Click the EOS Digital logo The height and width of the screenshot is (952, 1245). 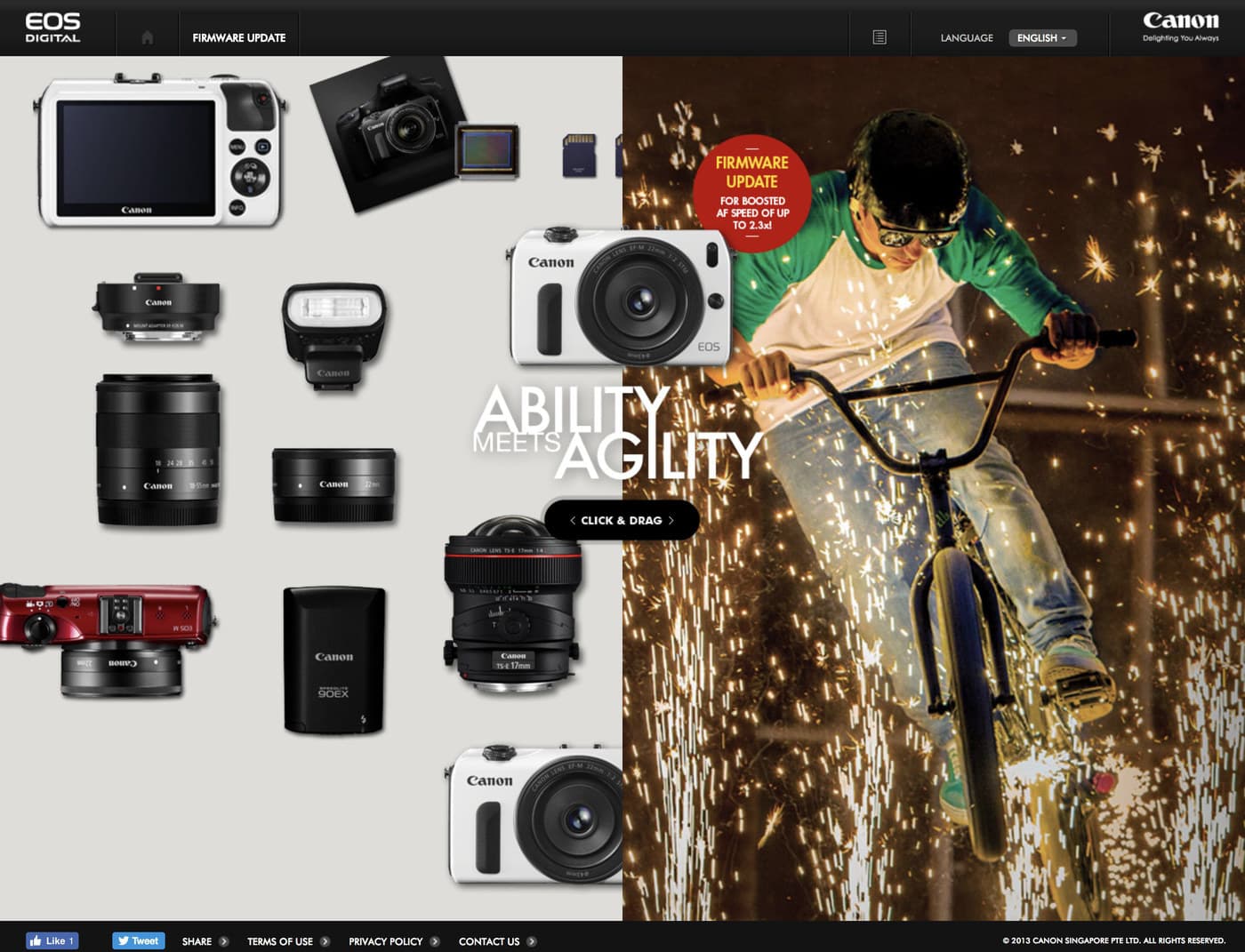tap(52, 28)
